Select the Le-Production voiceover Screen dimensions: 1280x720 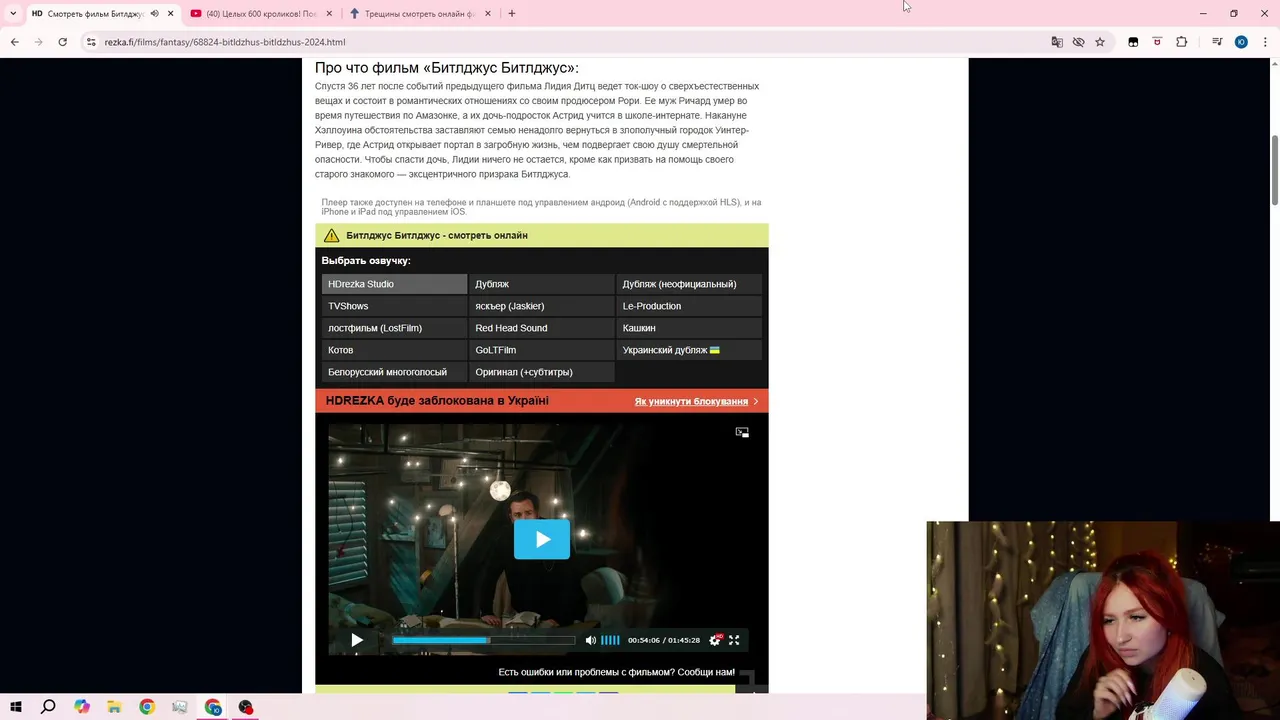pos(689,306)
